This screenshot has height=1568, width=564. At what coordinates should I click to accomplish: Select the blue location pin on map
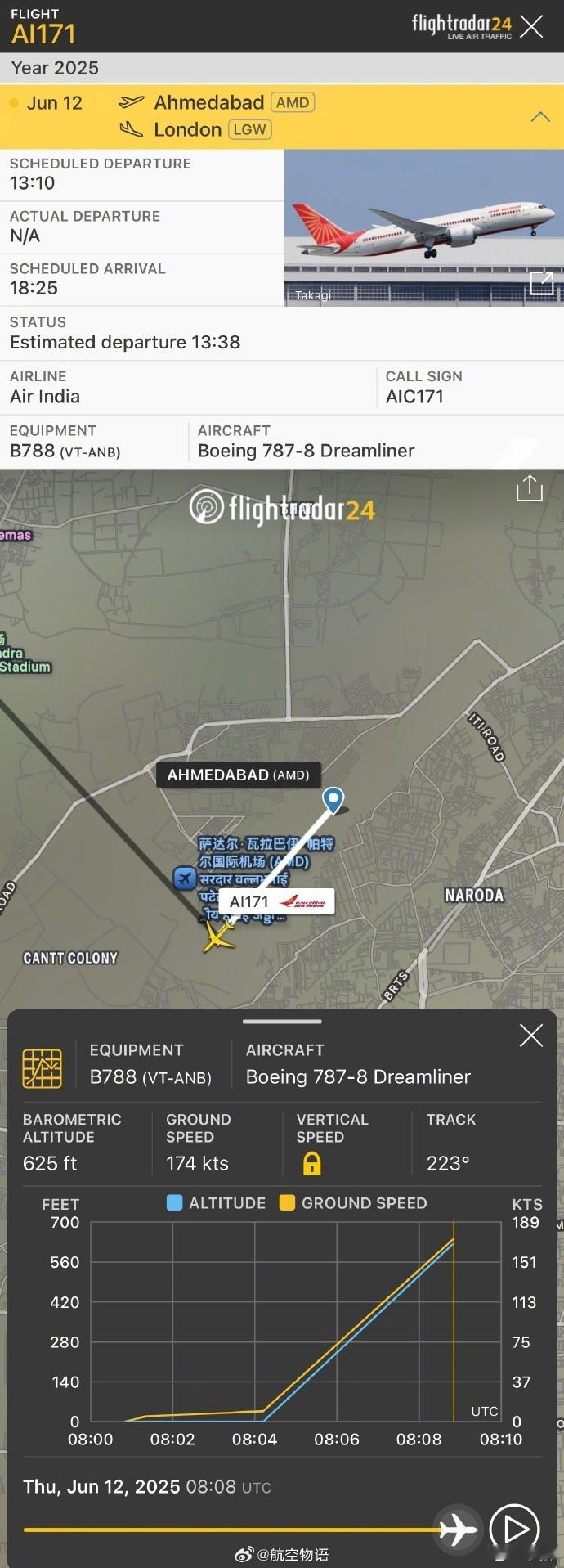(x=333, y=801)
